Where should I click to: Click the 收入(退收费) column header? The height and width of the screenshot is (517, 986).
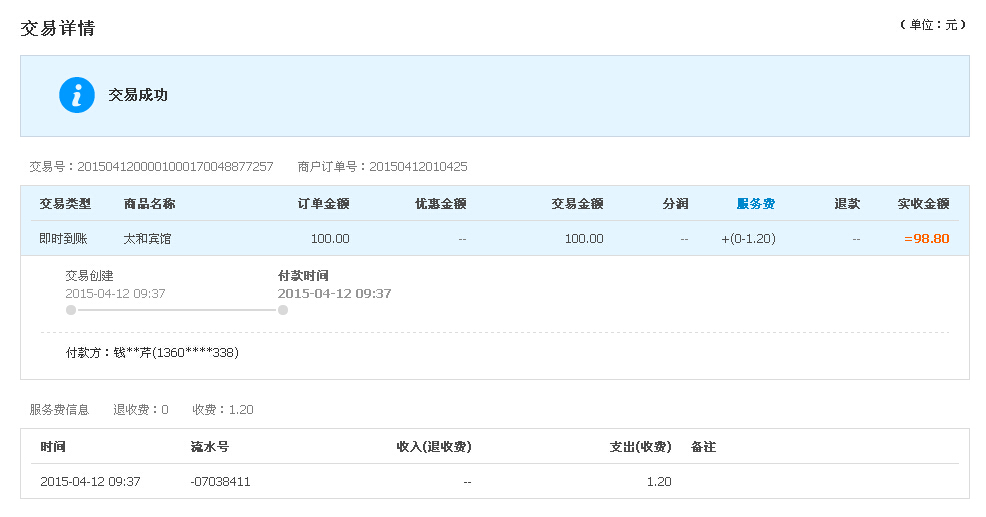434,447
